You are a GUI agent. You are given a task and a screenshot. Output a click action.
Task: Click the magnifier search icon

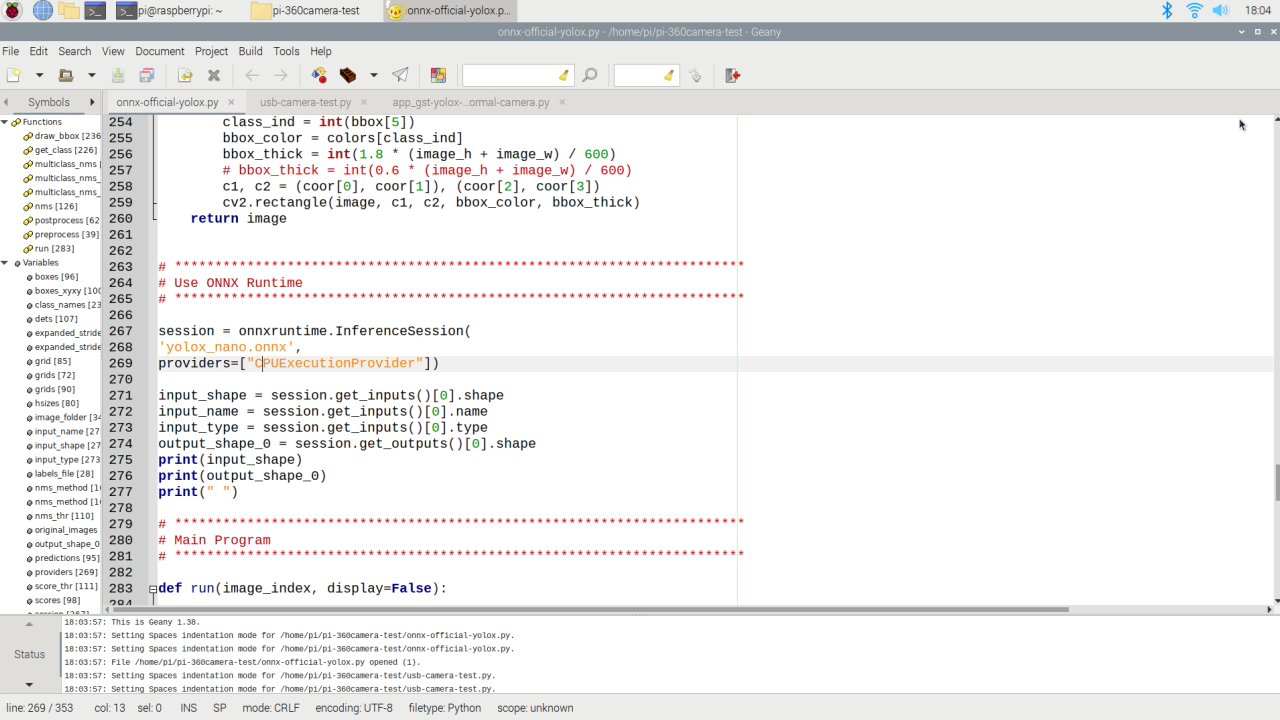(590, 75)
